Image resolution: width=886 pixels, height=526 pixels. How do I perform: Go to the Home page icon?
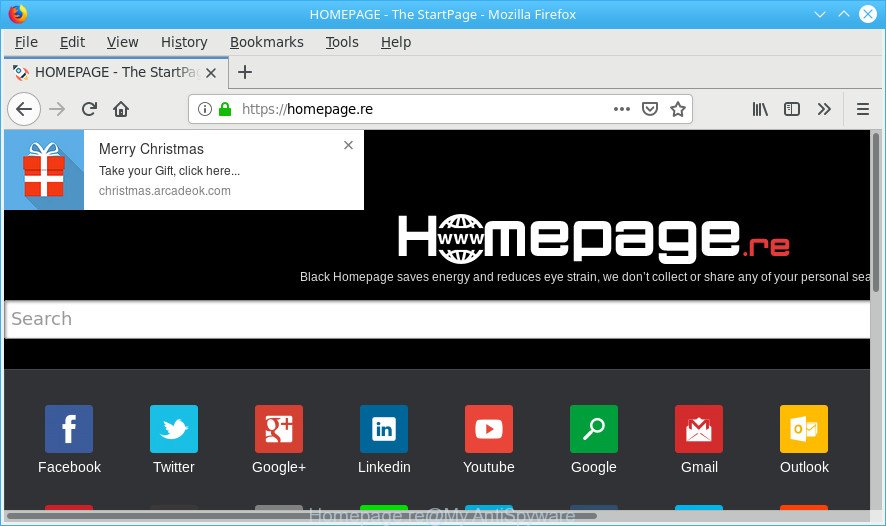(x=121, y=109)
